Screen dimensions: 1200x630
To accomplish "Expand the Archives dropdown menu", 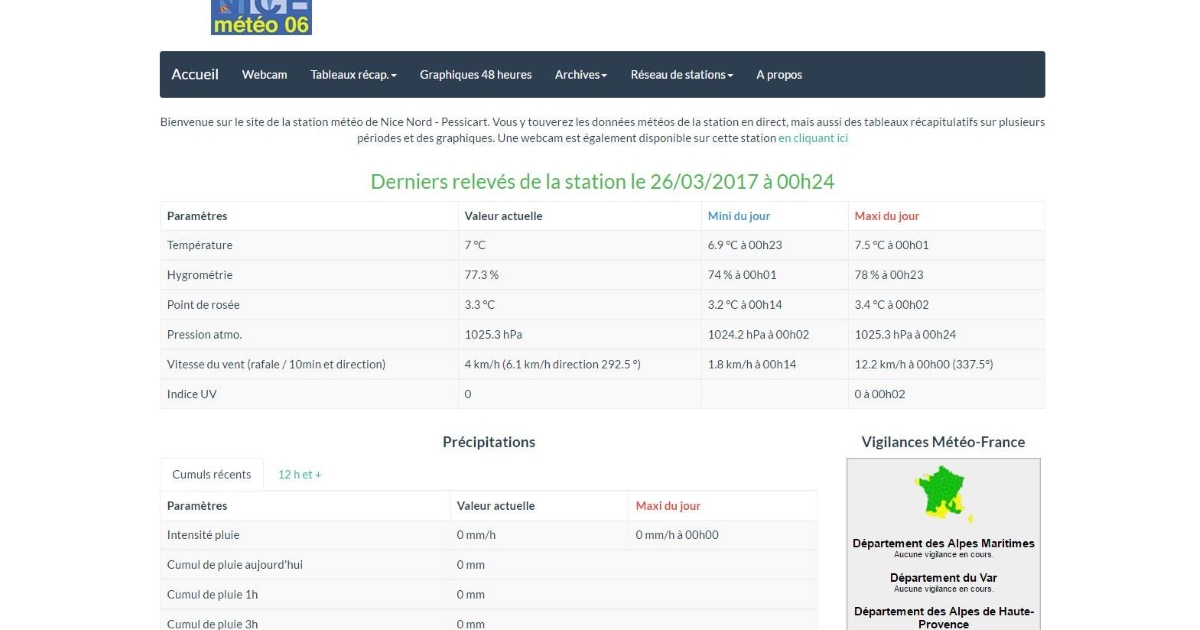I will coord(581,75).
